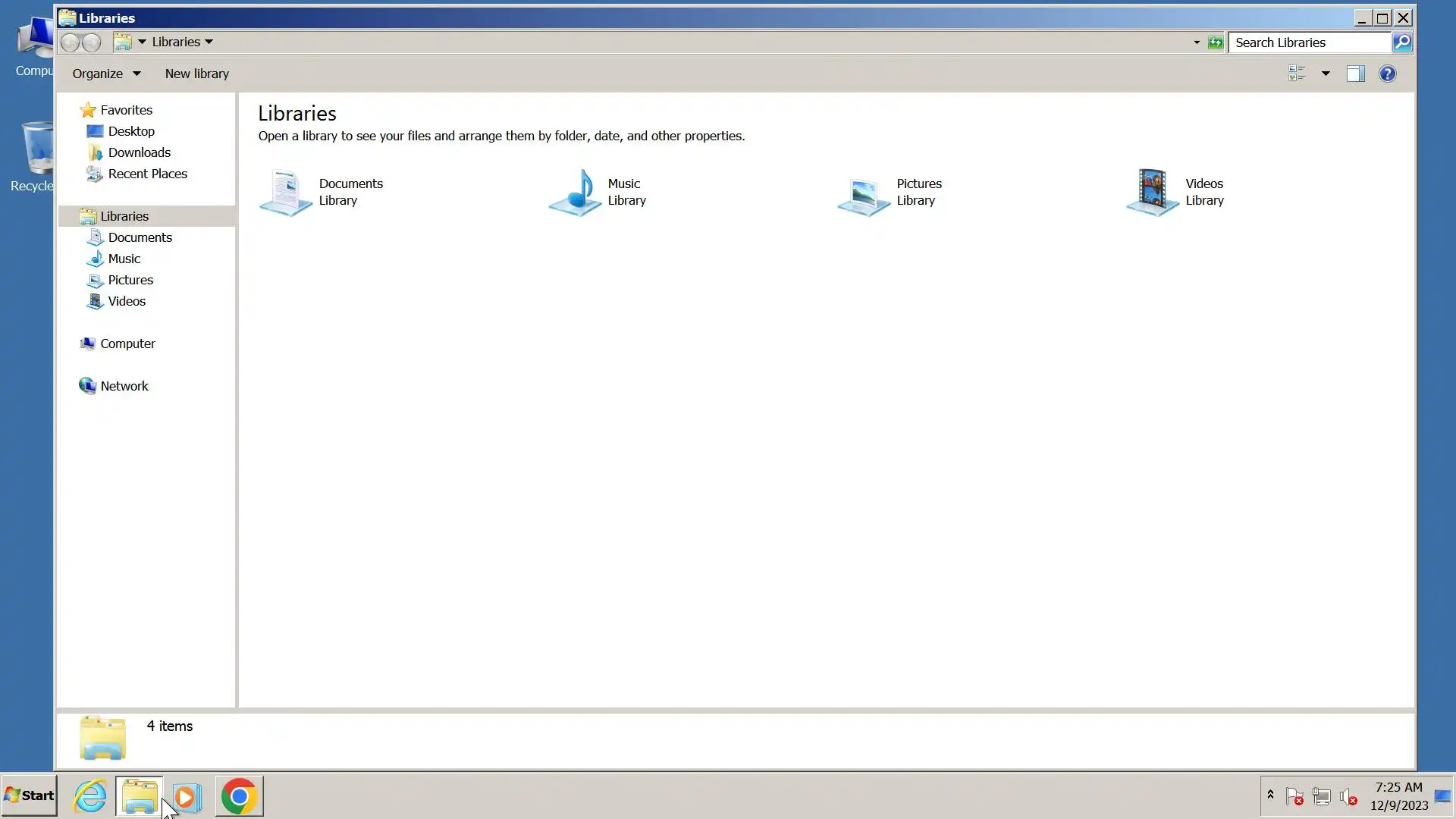Screen dimensions: 1456x819
Task: Click the Change your view icon
Action: [x=1297, y=74]
